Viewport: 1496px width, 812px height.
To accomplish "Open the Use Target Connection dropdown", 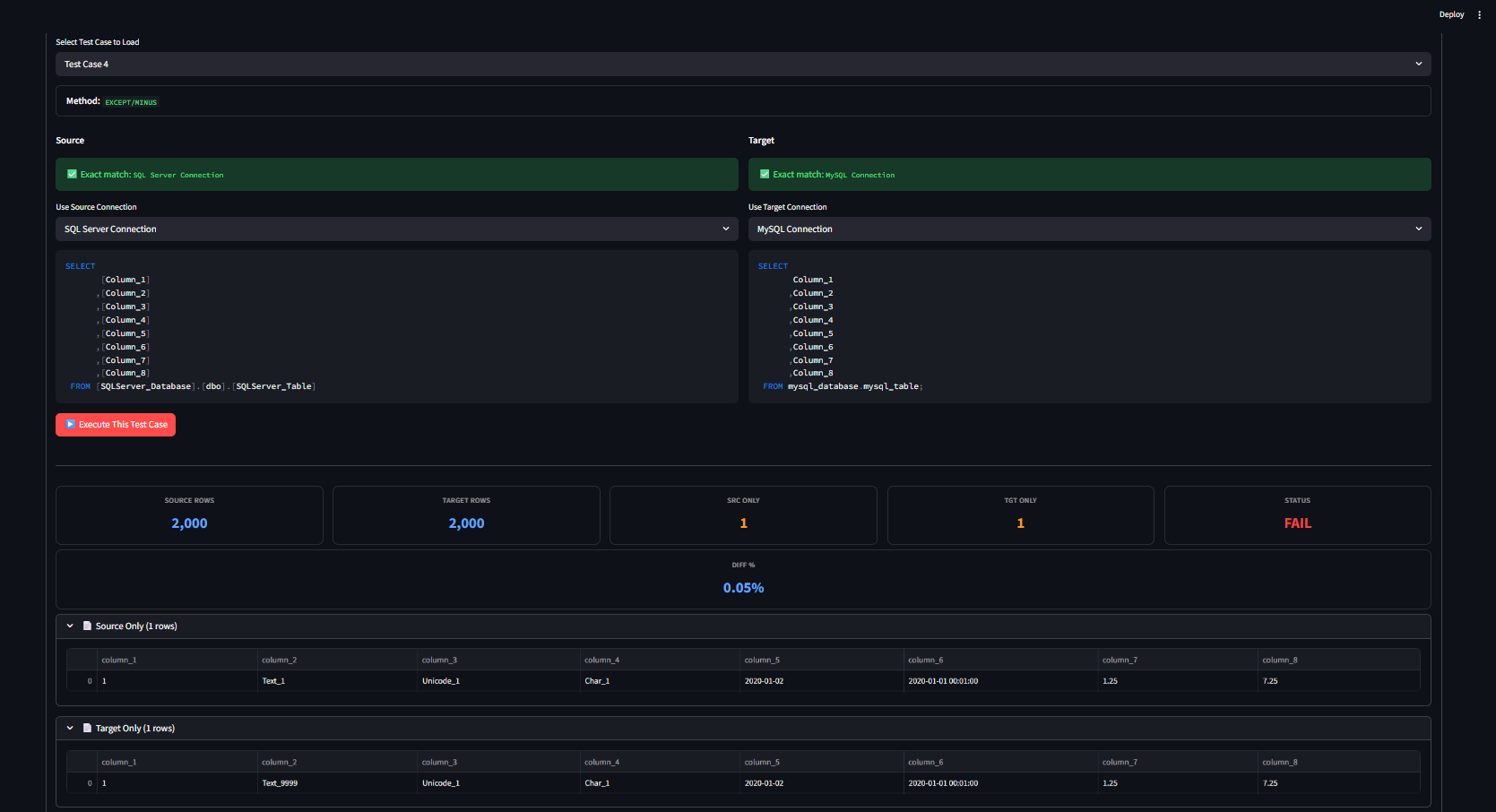I will [x=1088, y=229].
